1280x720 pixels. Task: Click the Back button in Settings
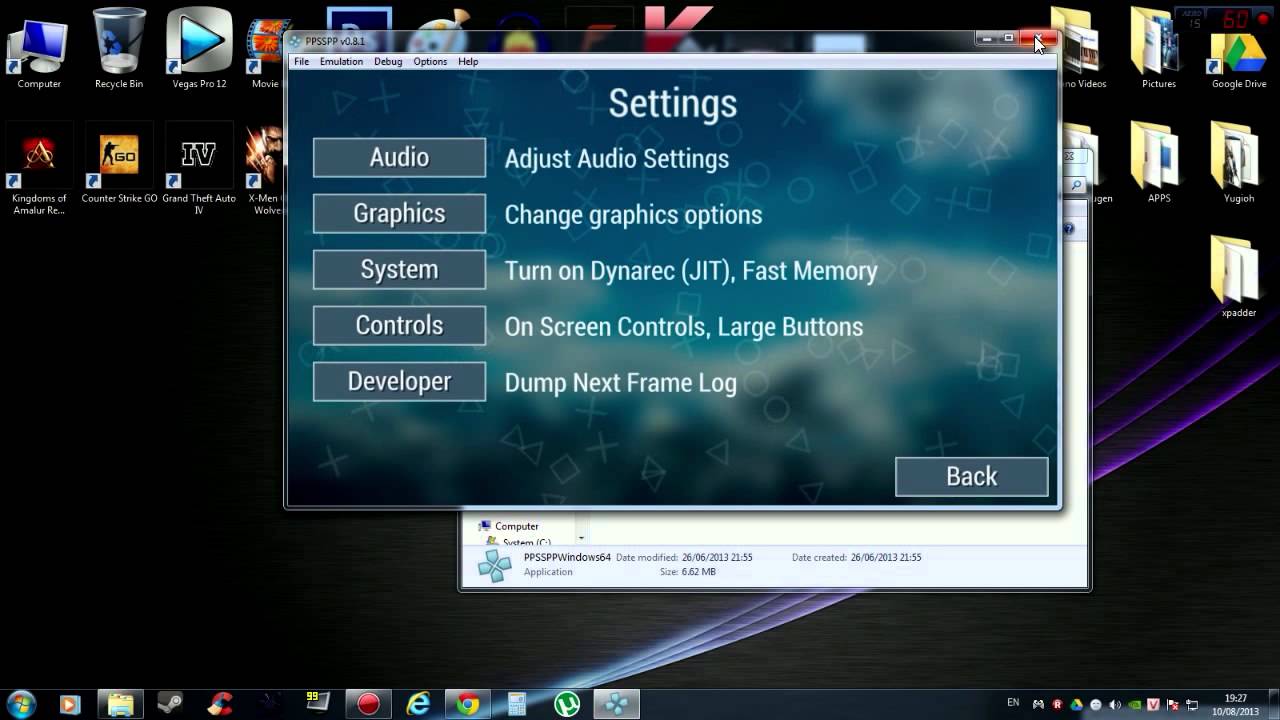pos(972,477)
